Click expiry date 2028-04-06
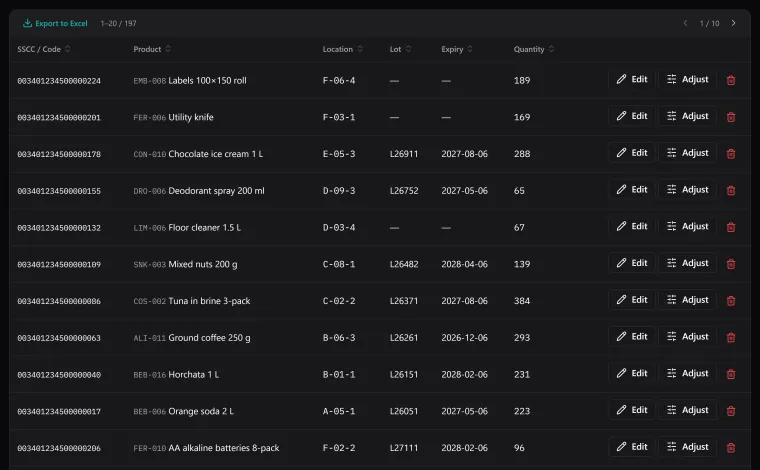760x470 pixels. (464, 264)
